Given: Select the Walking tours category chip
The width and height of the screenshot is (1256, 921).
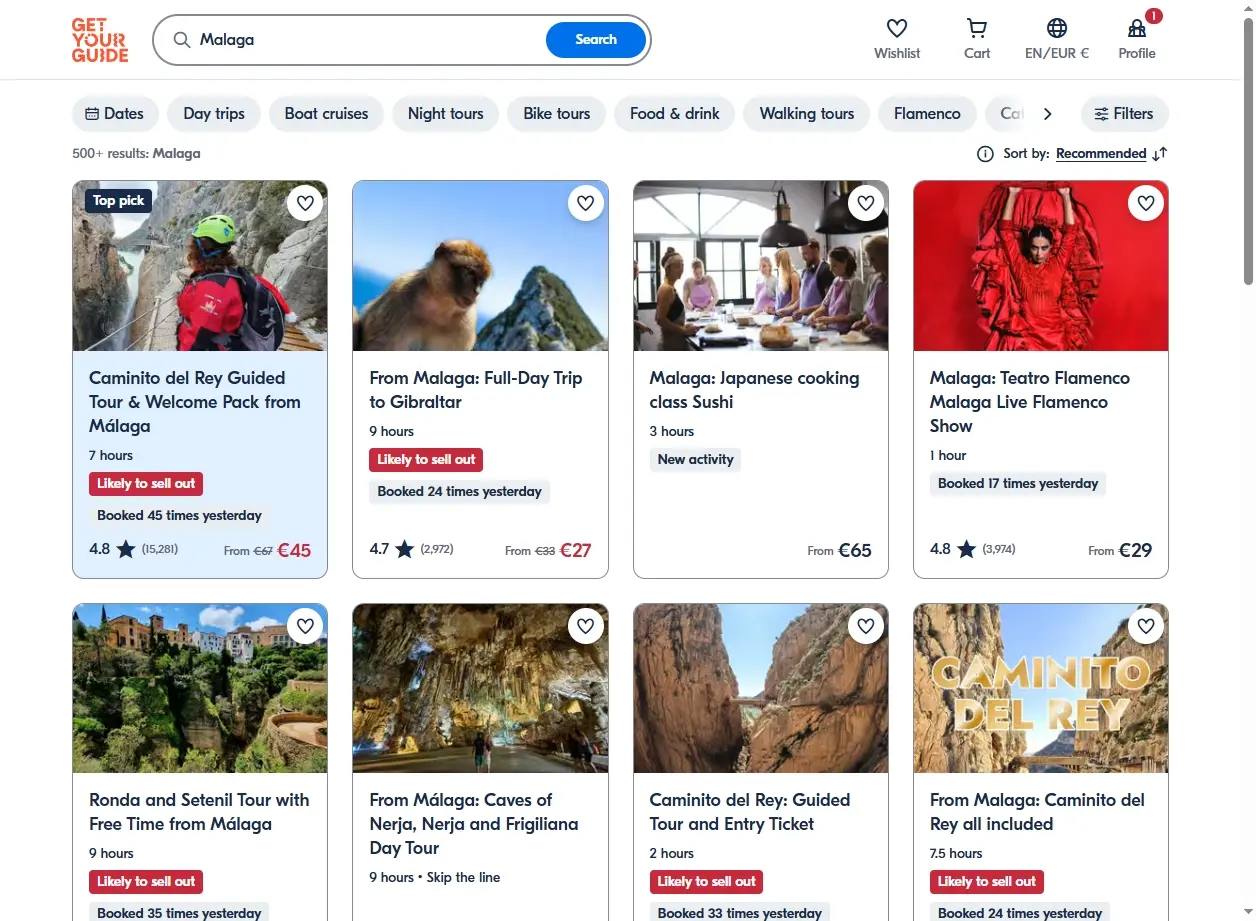Looking at the screenshot, I should tap(807, 114).
